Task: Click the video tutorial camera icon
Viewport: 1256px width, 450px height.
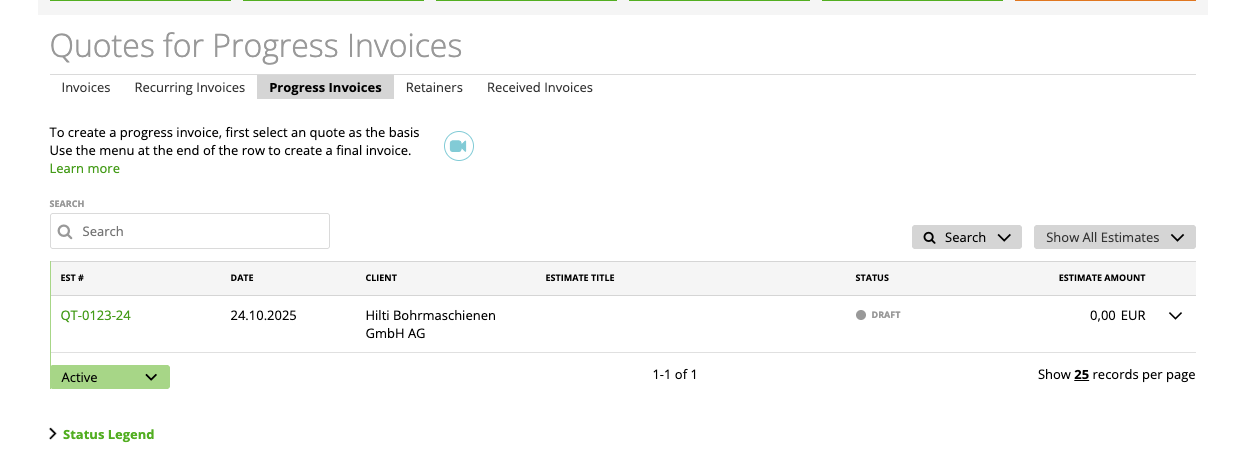Action: pyautogui.click(x=458, y=146)
